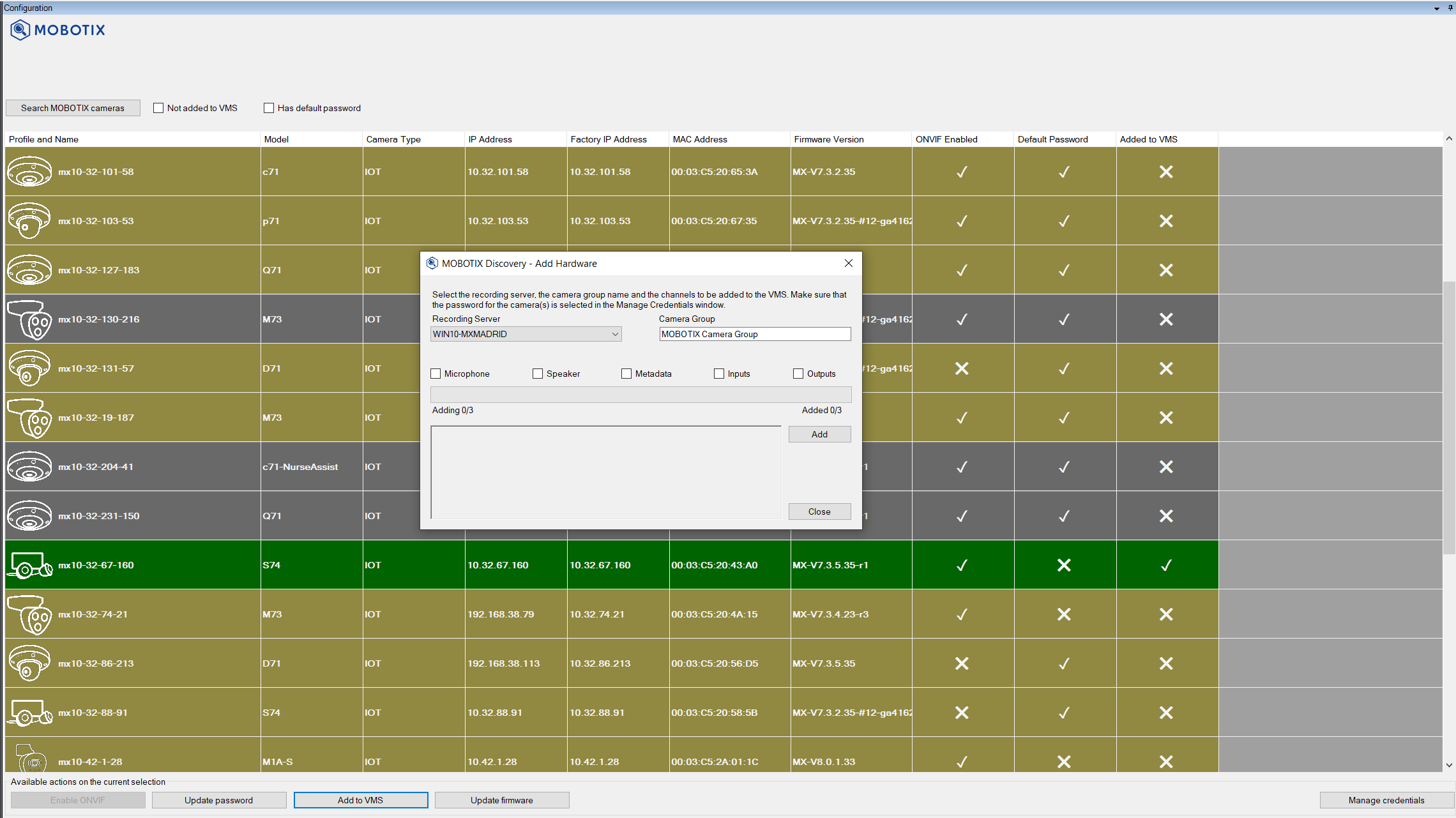Click Update password button

click(219, 800)
